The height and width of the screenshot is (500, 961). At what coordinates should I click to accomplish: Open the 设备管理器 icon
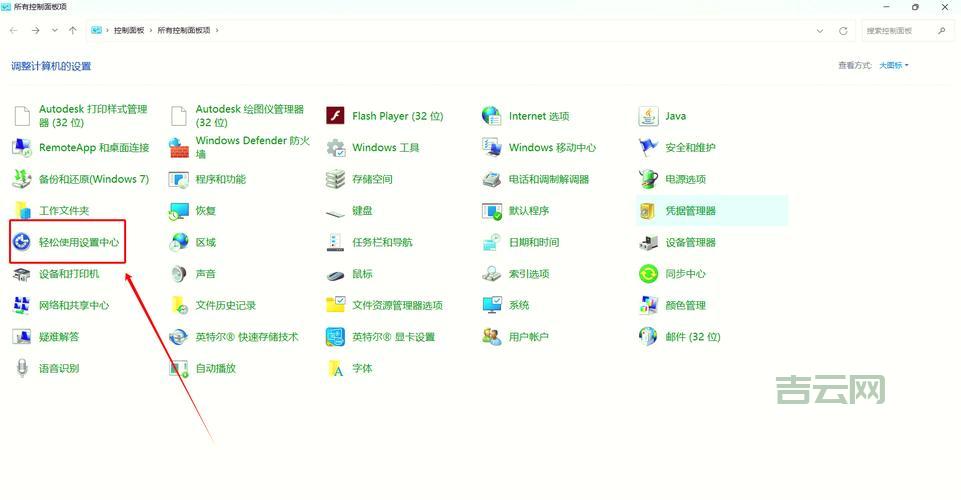[648, 242]
